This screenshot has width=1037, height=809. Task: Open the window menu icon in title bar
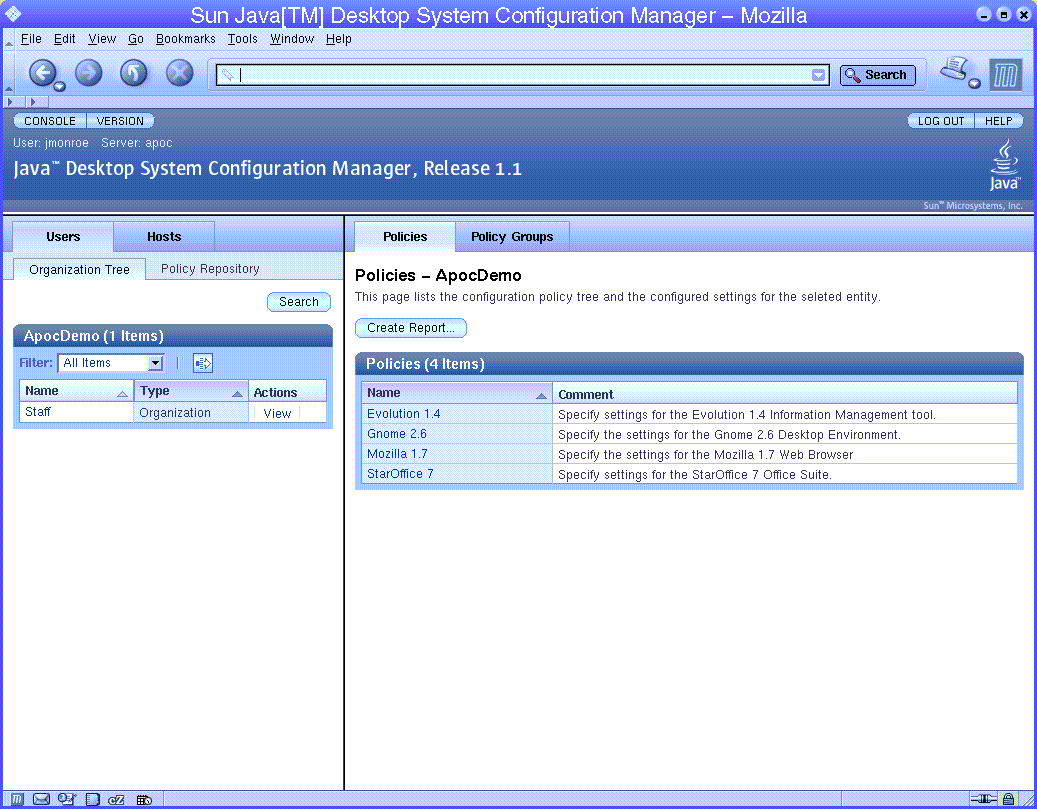[x=13, y=13]
